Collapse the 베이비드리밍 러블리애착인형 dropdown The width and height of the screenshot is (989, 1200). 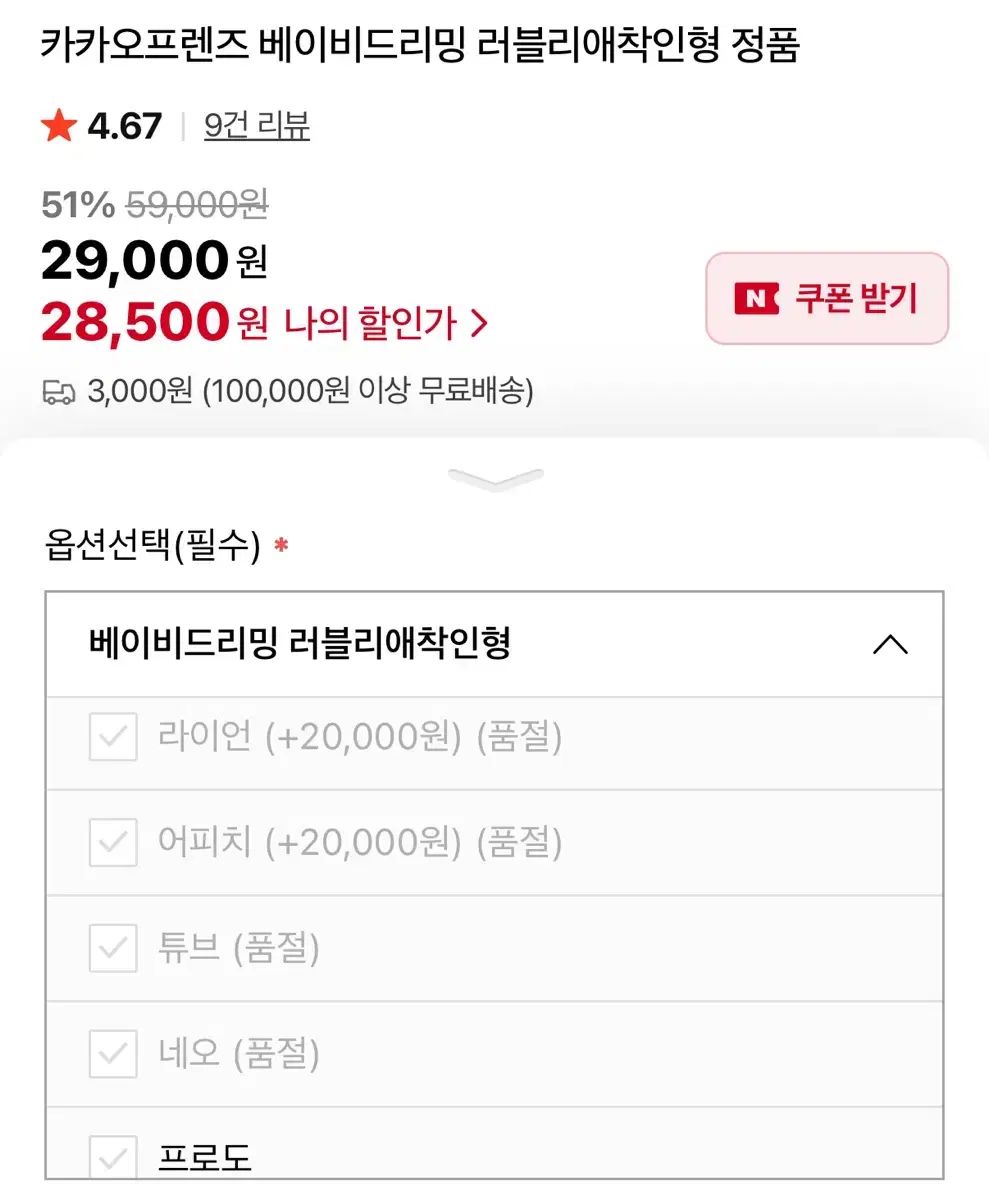point(494,644)
